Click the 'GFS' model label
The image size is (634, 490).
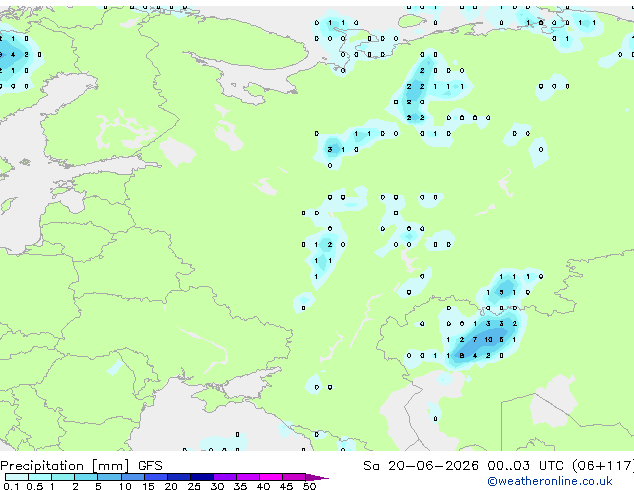[x=150, y=466]
